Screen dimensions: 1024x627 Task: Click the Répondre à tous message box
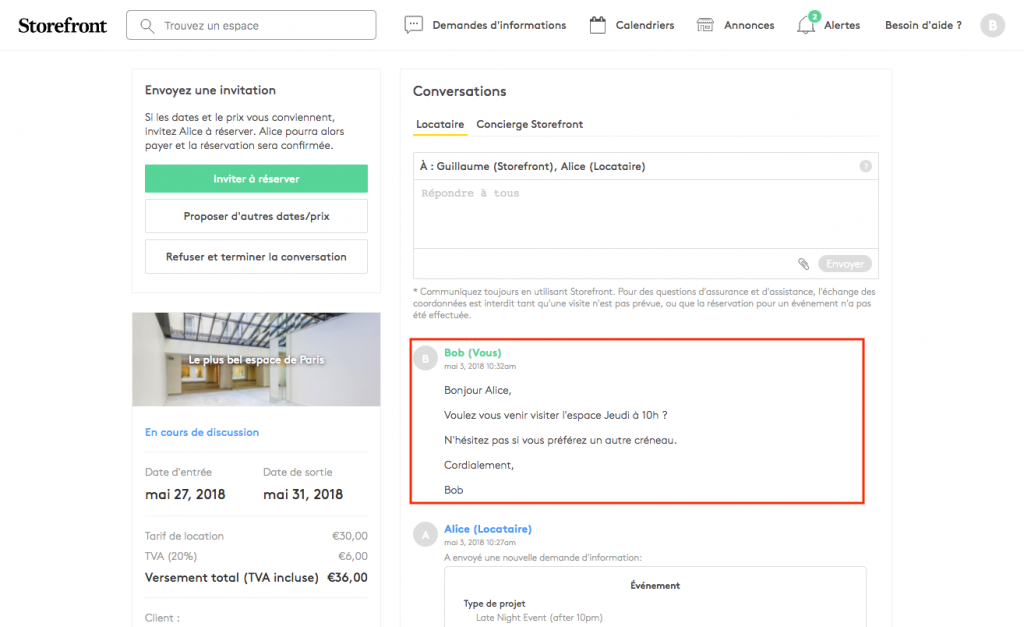coord(645,214)
